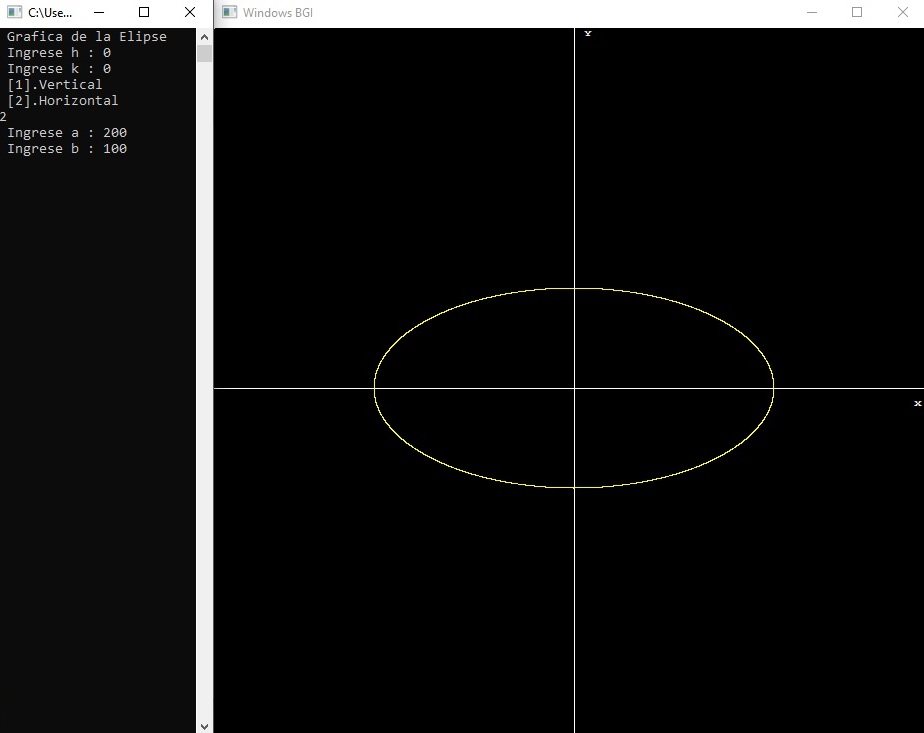The width and height of the screenshot is (924, 733).
Task: Click the 'C:\Use...' console title text
Action: click(50, 12)
